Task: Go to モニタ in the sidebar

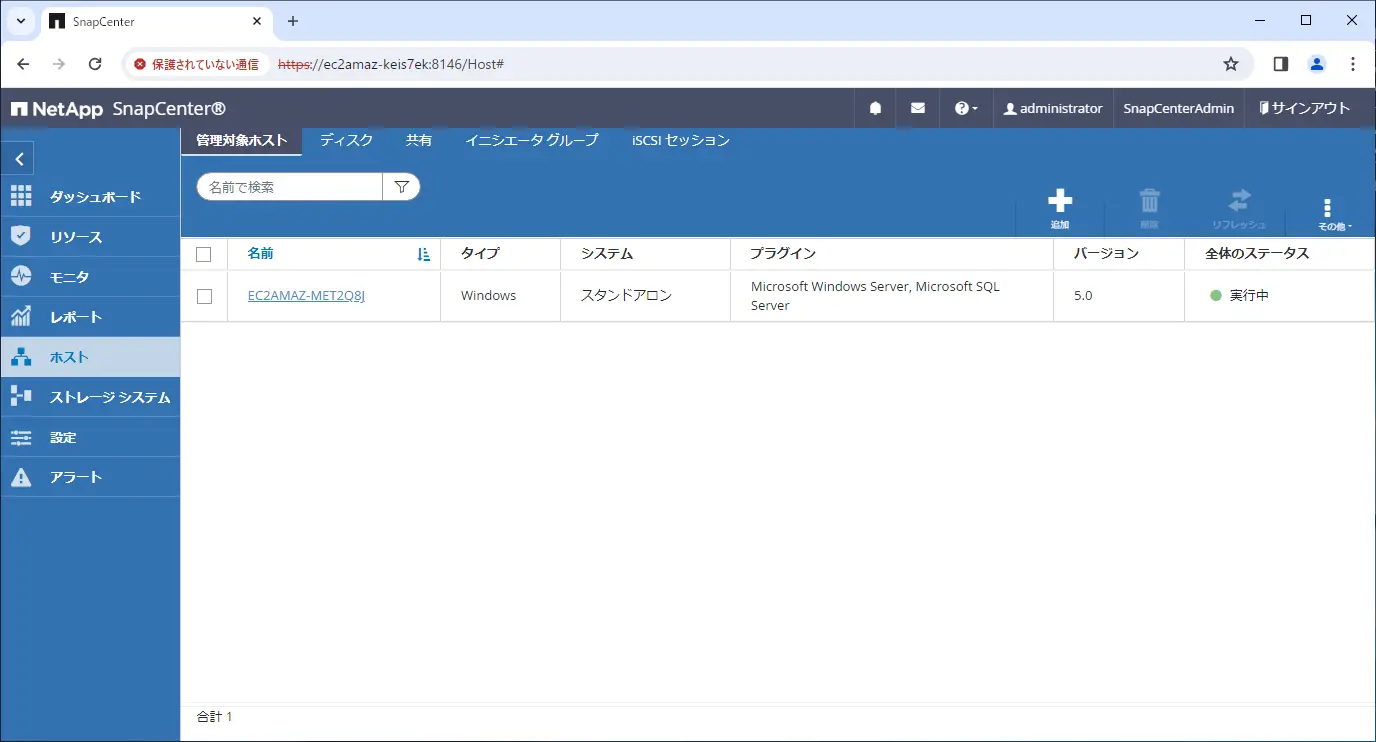Action: (x=90, y=277)
